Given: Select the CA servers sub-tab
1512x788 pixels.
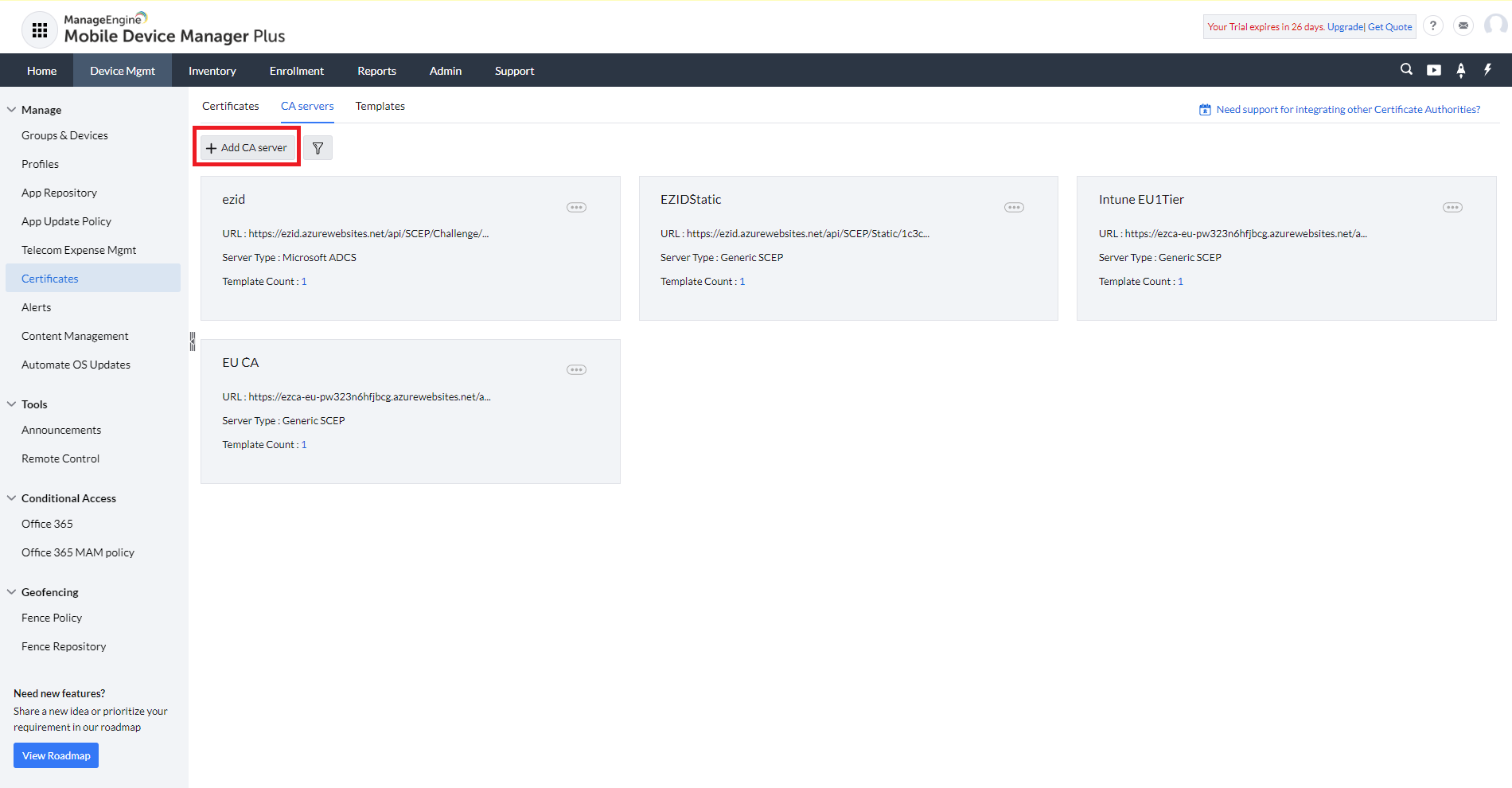Looking at the screenshot, I should (307, 106).
